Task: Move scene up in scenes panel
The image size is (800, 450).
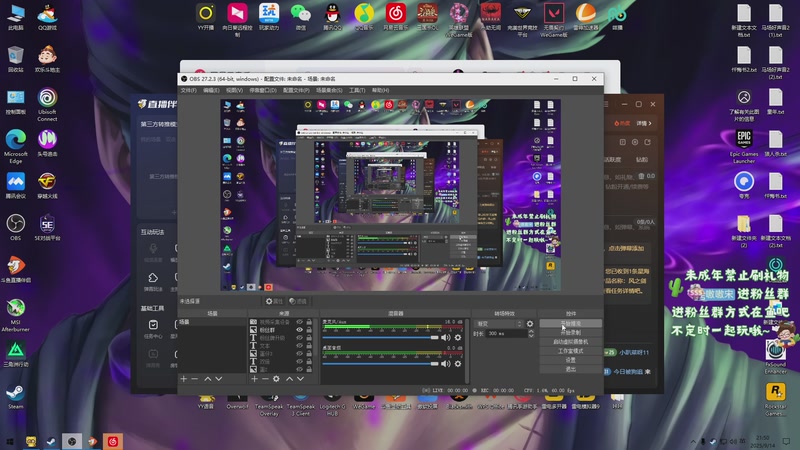Action: [x=208, y=379]
